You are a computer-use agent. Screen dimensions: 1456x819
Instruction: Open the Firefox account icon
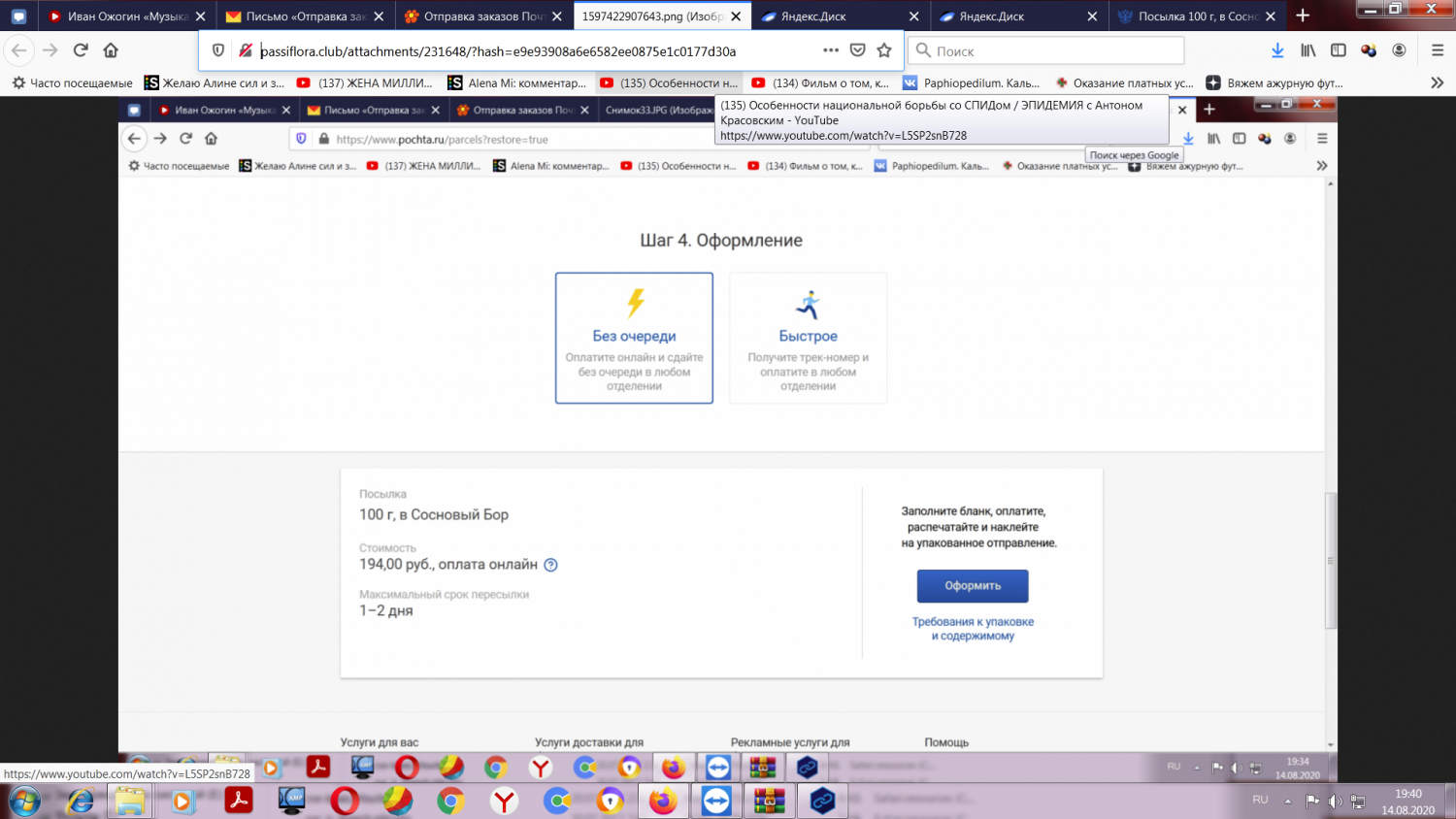1399,50
